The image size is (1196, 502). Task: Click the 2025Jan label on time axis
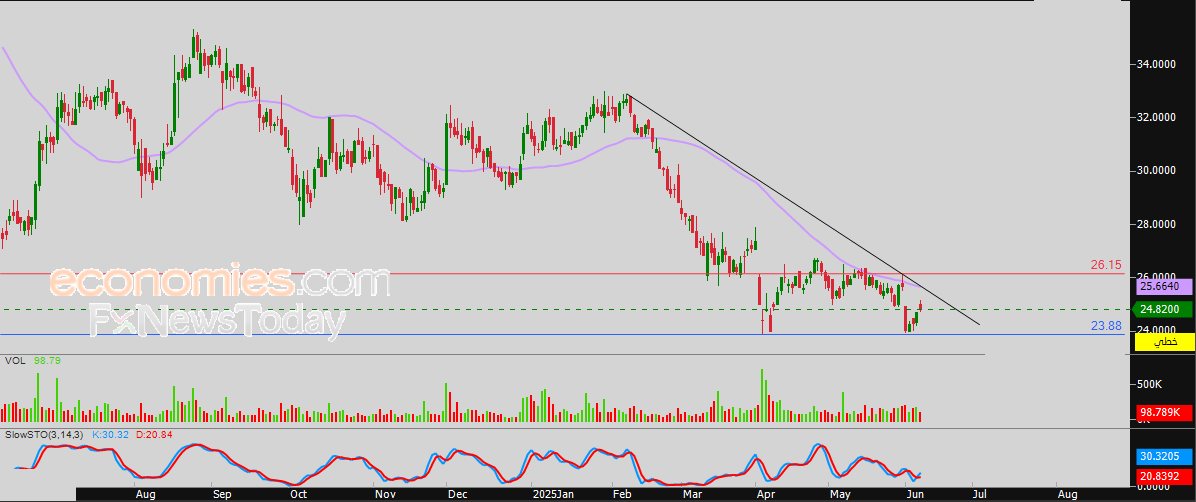coord(552,494)
